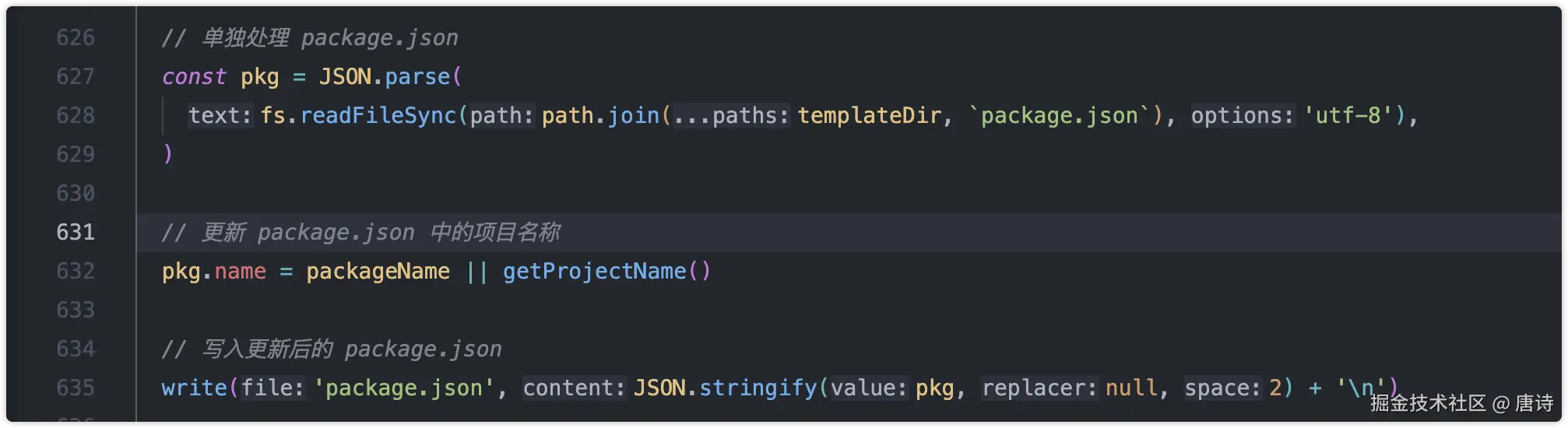Click the packageName variable on line 632
Screen dimensions: 1568x428
pos(378,271)
